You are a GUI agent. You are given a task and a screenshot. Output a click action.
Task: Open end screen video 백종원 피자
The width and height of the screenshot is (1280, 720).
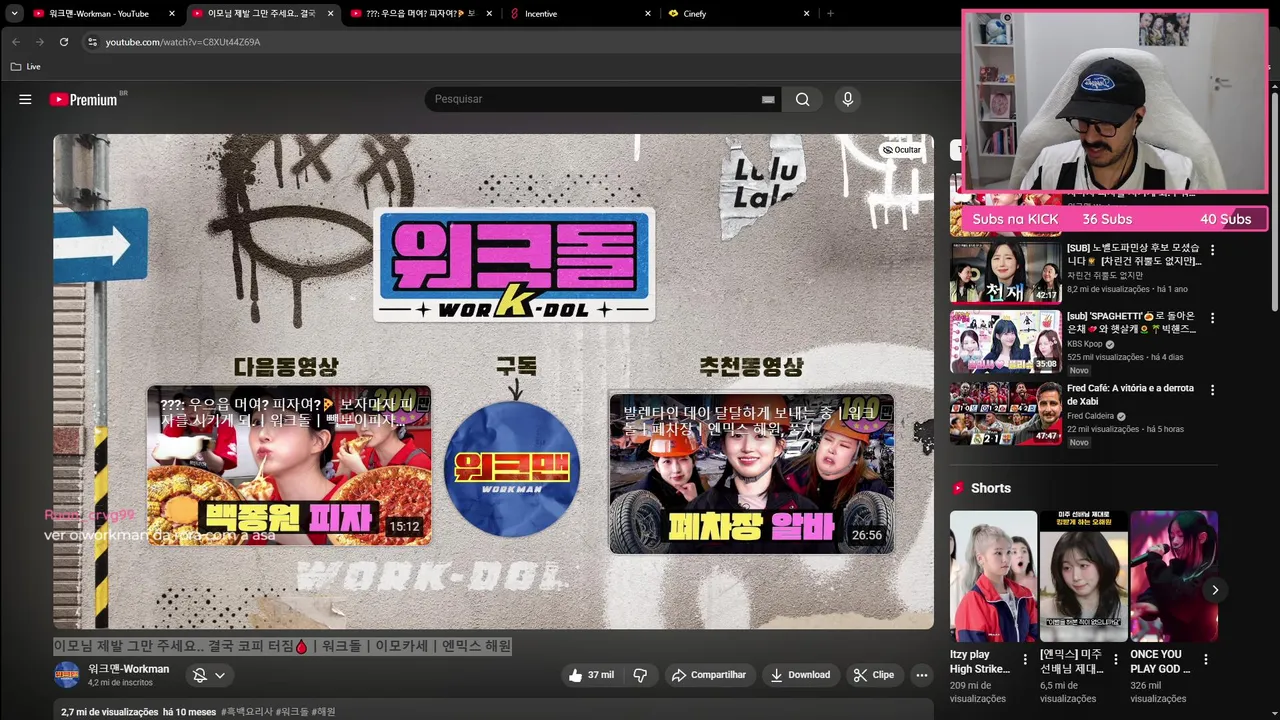tap(289, 465)
